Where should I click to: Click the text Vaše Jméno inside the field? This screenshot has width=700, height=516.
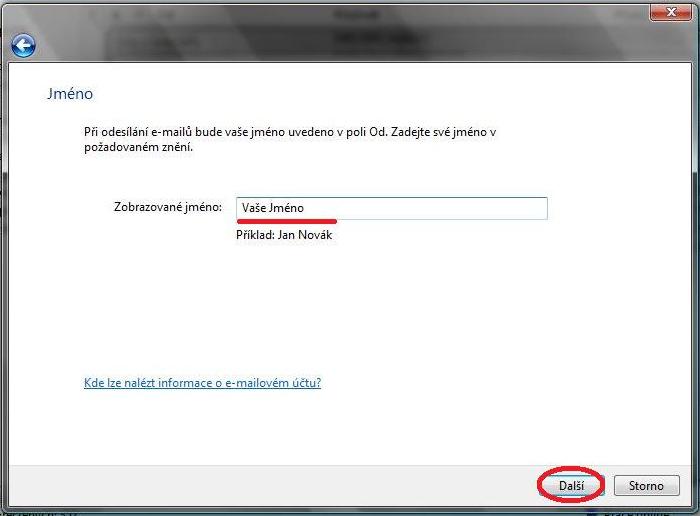272,208
